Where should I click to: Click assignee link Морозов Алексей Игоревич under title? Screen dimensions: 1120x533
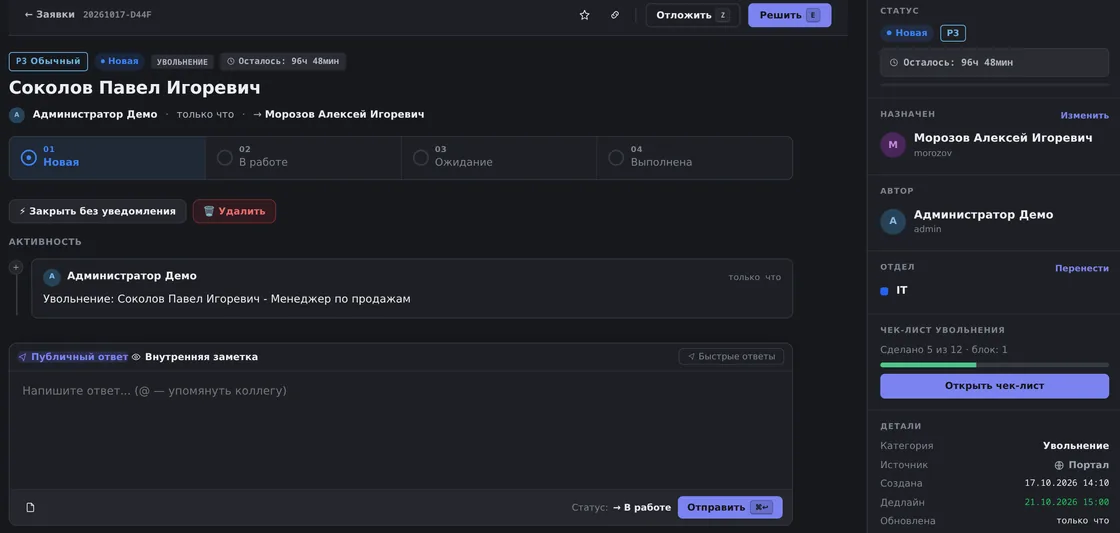tap(344, 114)
